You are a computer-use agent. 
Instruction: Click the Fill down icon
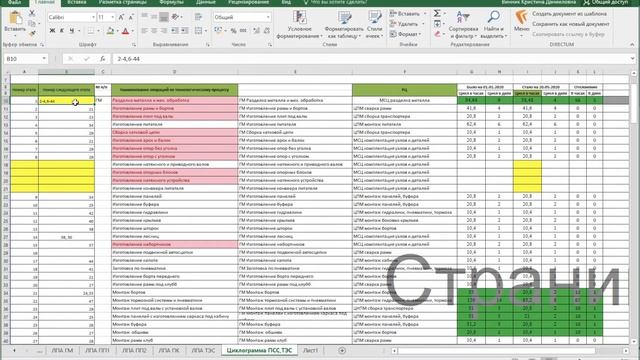coord(437,24)
